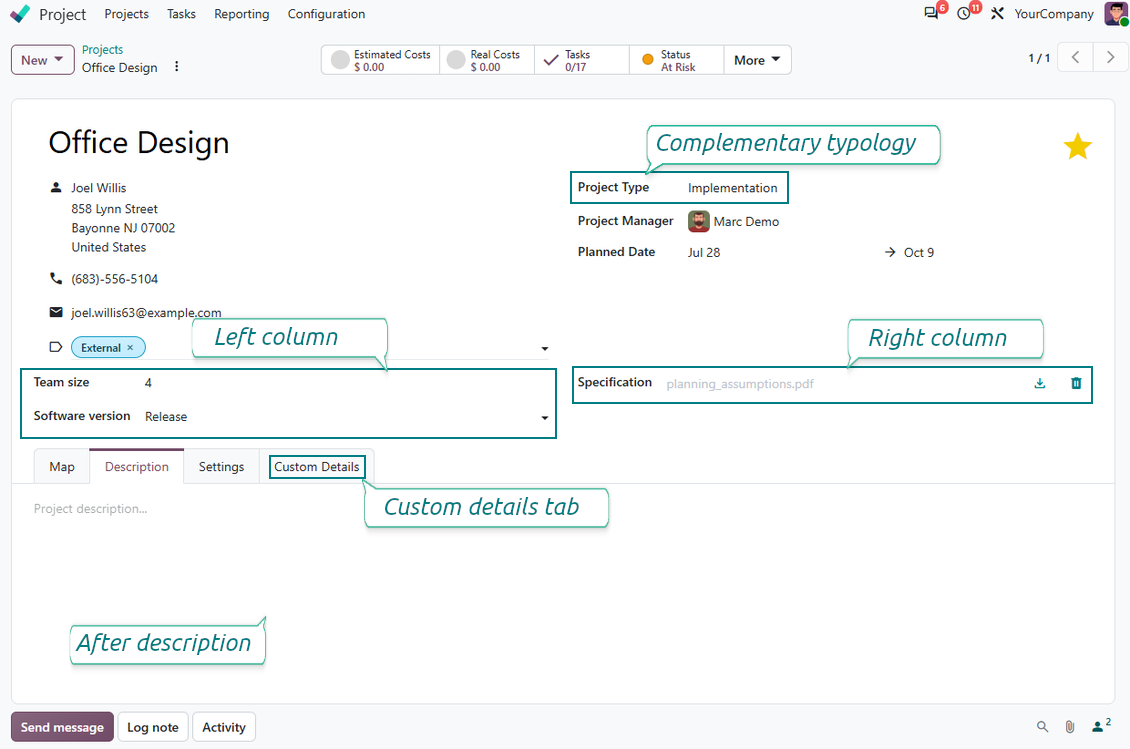Expand the More stat buttons dropdown
1130x749 pixels.
[757, 60]
